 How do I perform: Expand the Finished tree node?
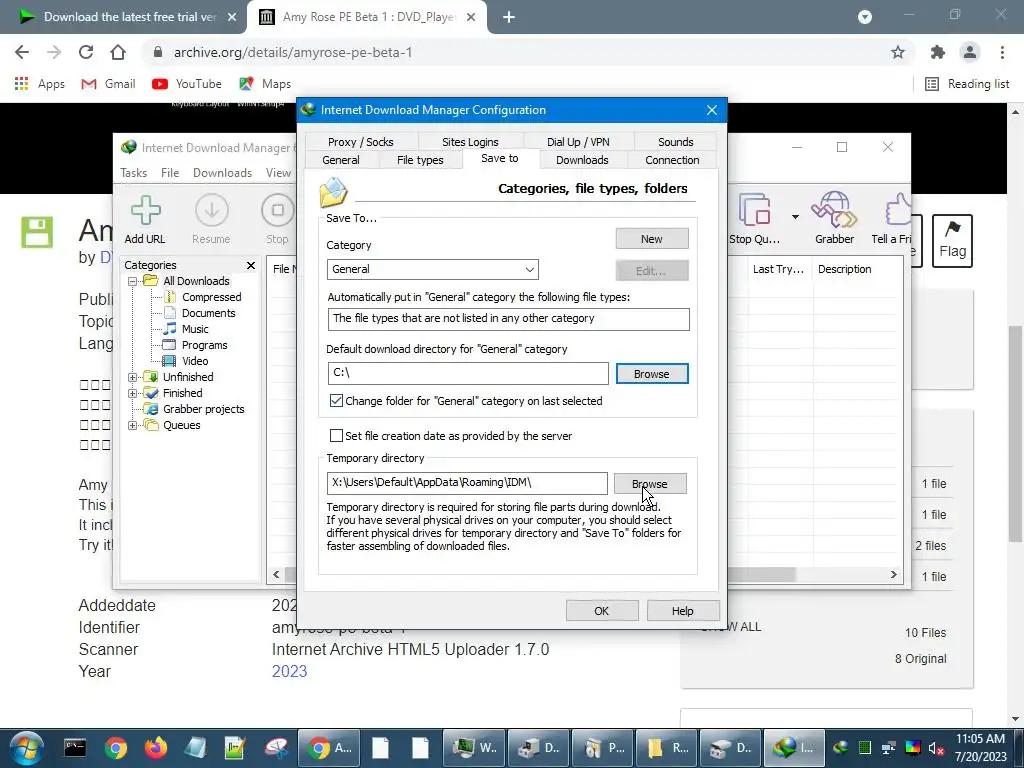(133, 393)
